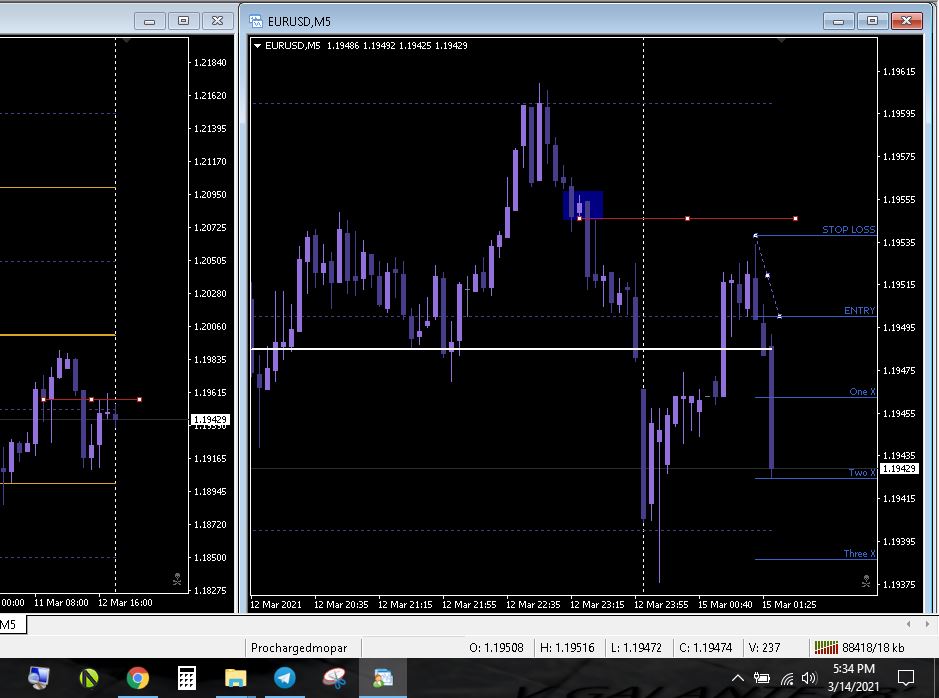
Task: Show hidden system tray icons
Action: [x=738, y=678]
